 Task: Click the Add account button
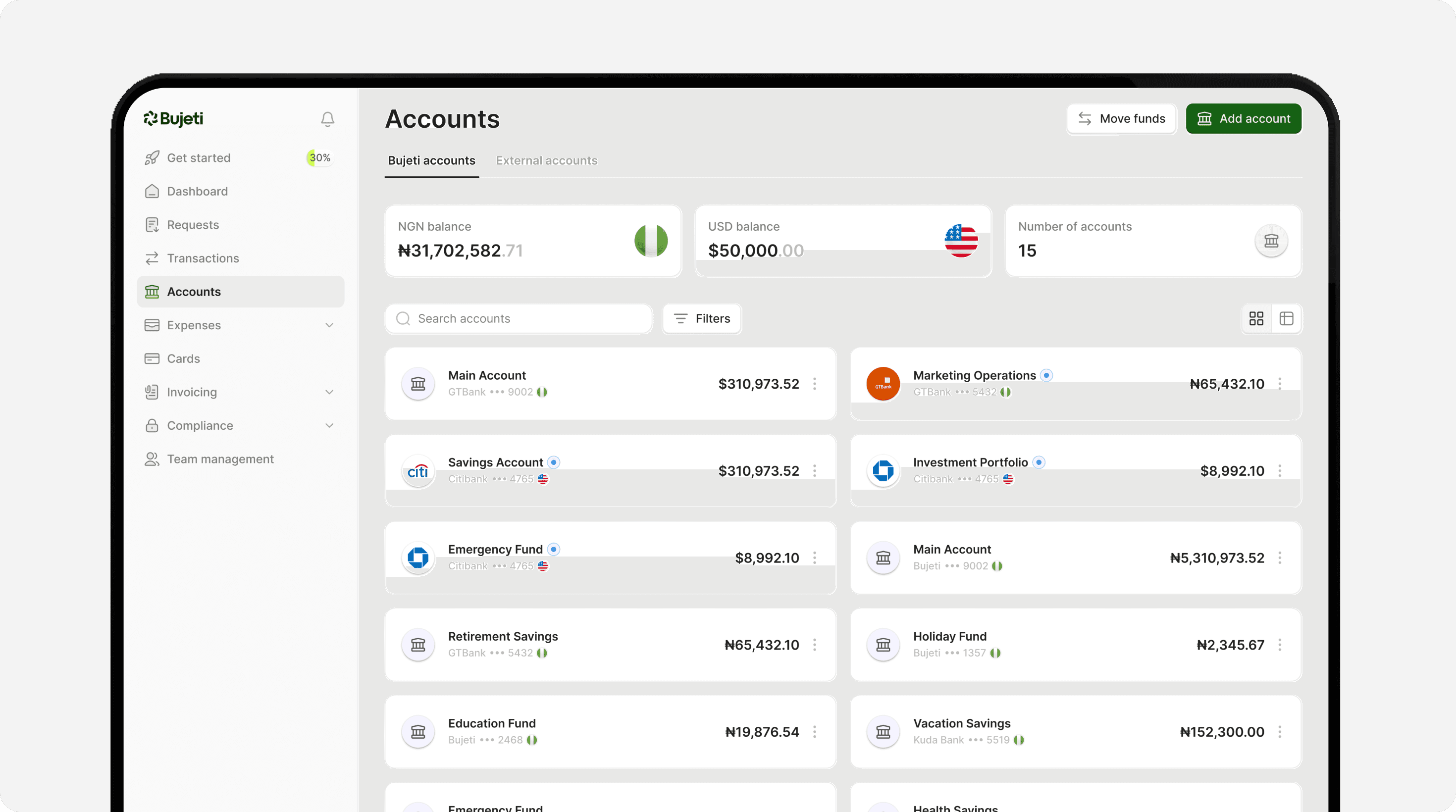1244,119
